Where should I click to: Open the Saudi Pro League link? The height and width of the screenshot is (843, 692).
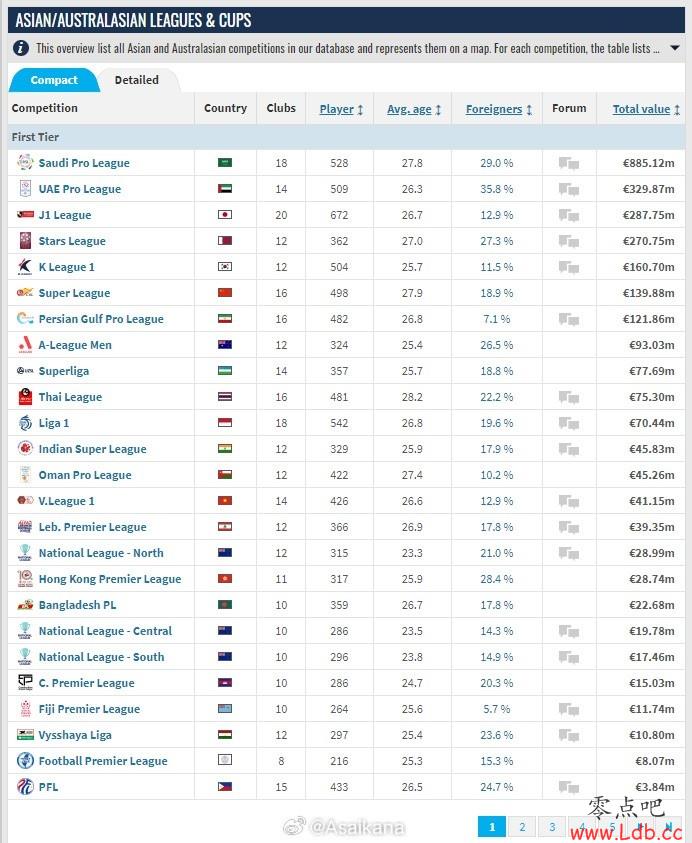[84, 163]
